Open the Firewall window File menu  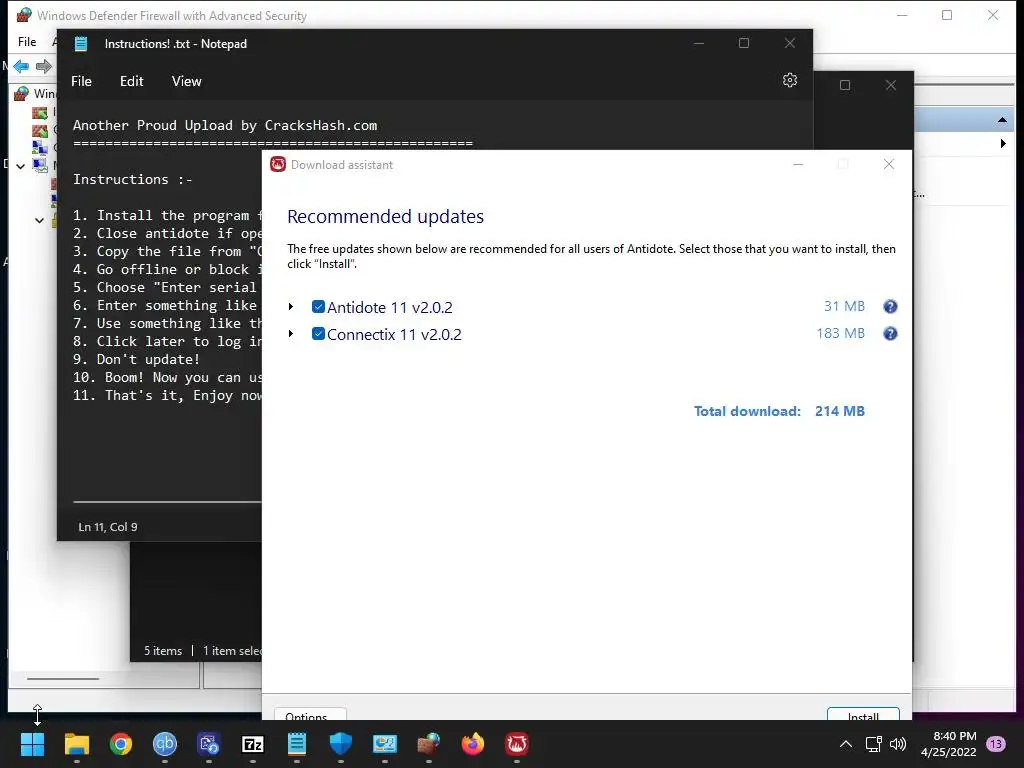(27, 42)
